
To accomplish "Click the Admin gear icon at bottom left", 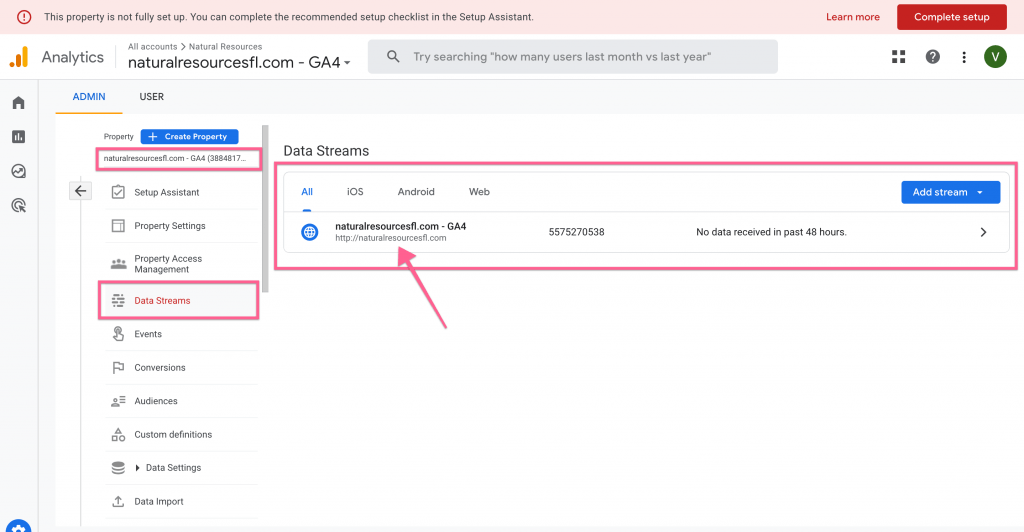I will coord(18,527).
